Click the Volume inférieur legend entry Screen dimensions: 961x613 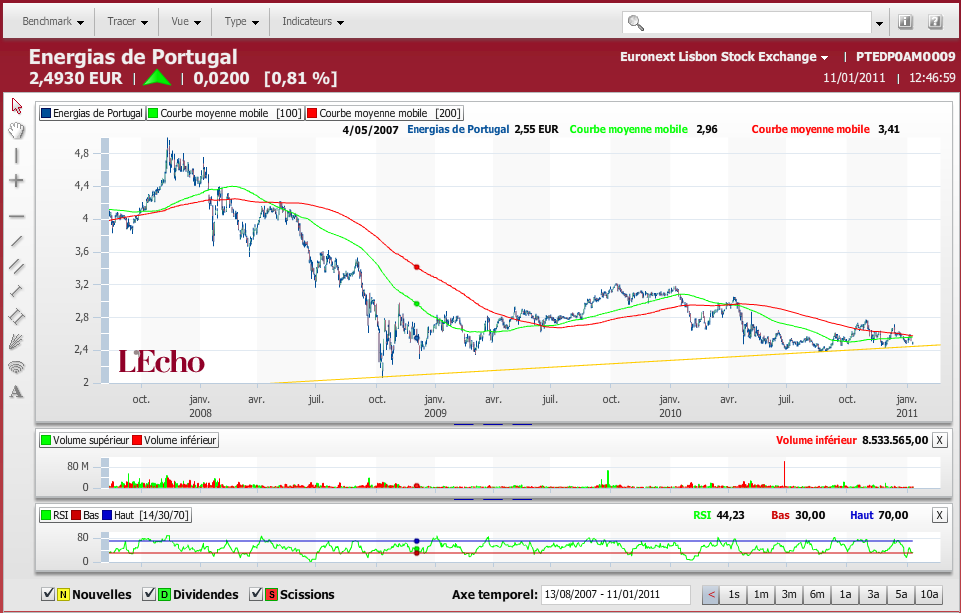tap(175, 440)
